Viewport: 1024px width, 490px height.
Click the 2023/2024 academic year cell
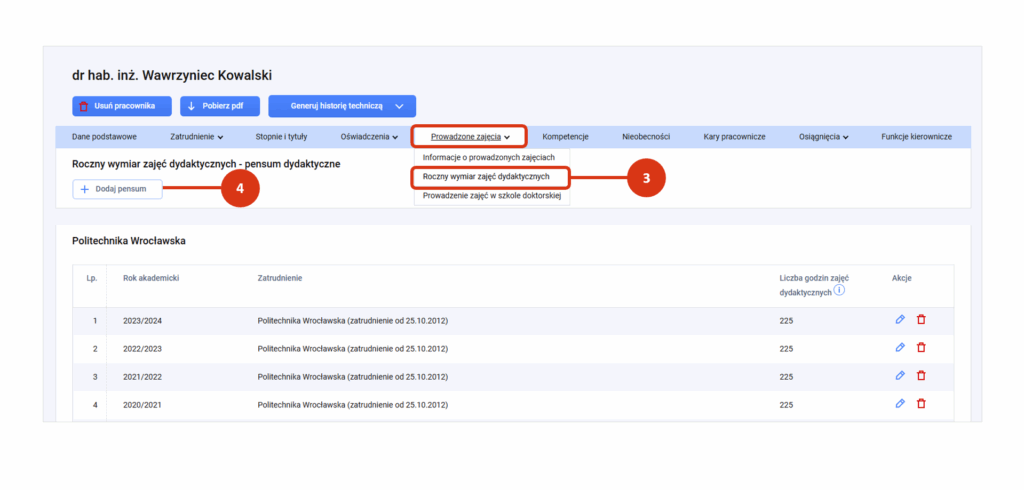pyautogui.click(x=142, y=321)
